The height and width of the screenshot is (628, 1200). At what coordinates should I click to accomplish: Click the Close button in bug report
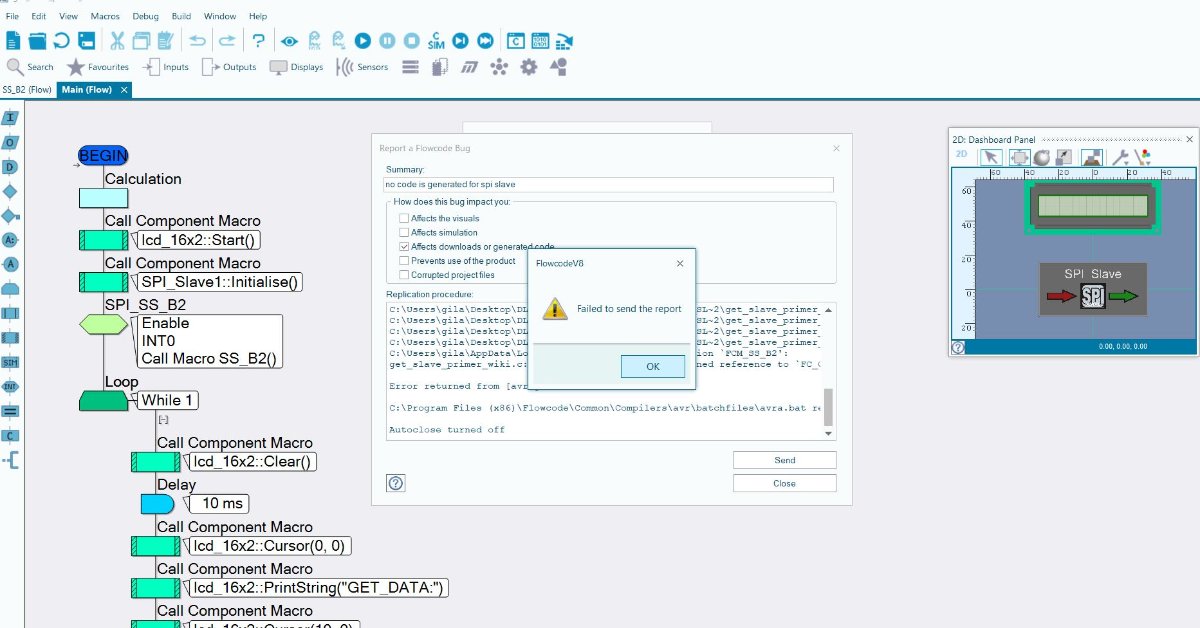point(785,483)
